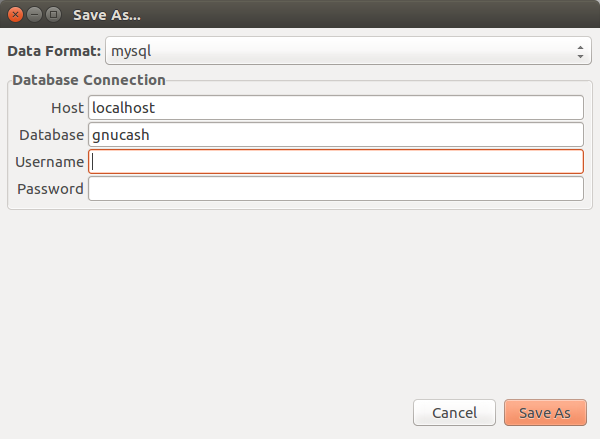The width and height of the screenshot is (600, 439).
Task: Maximize the Save As dialog window
Action: pos(54,15)
